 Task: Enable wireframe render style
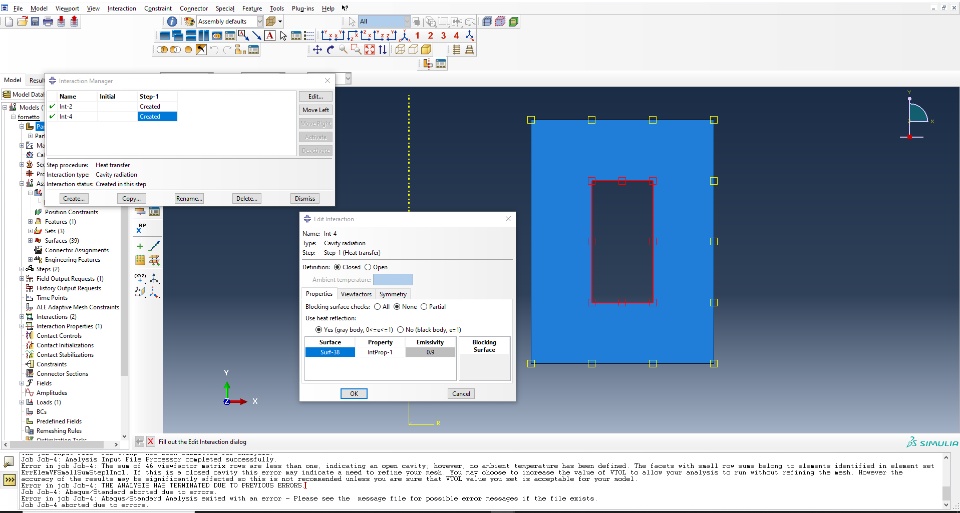coord(400,50)
